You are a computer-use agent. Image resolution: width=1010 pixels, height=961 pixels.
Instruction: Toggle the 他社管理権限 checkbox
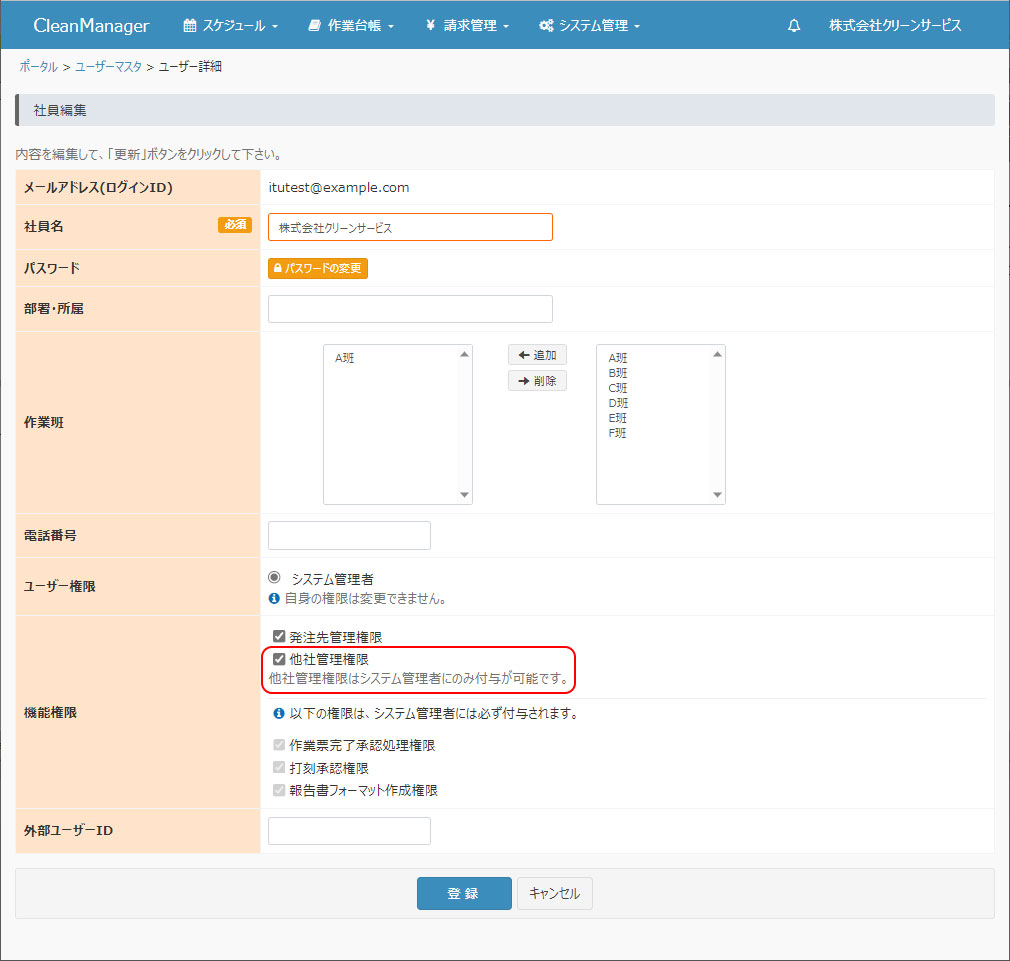(280, 659)
